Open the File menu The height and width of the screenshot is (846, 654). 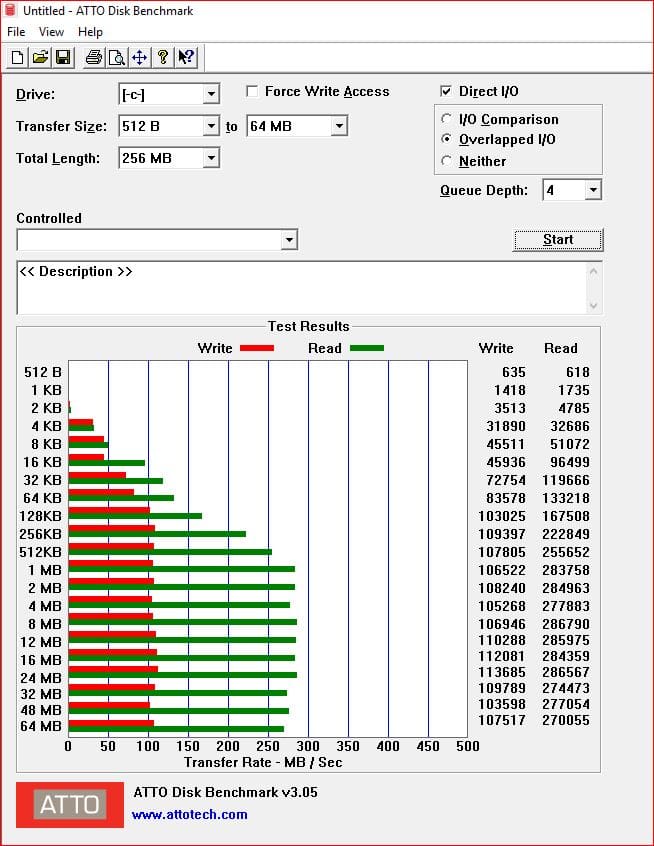point(16,32)
